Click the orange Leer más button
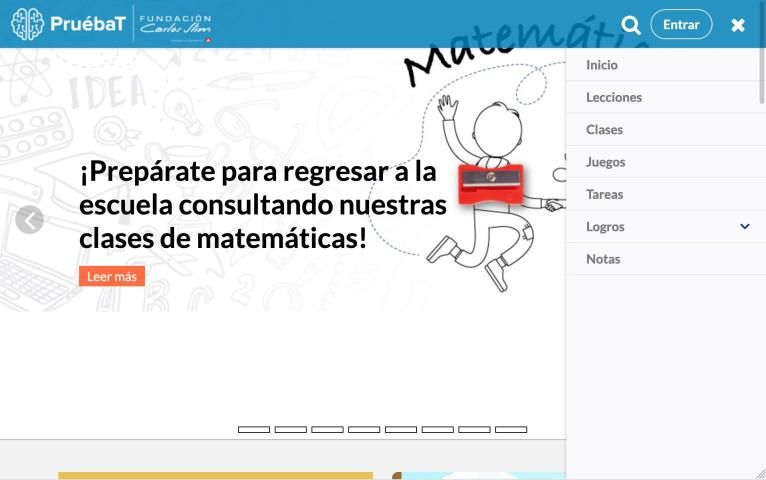 (x=112, y=276)
